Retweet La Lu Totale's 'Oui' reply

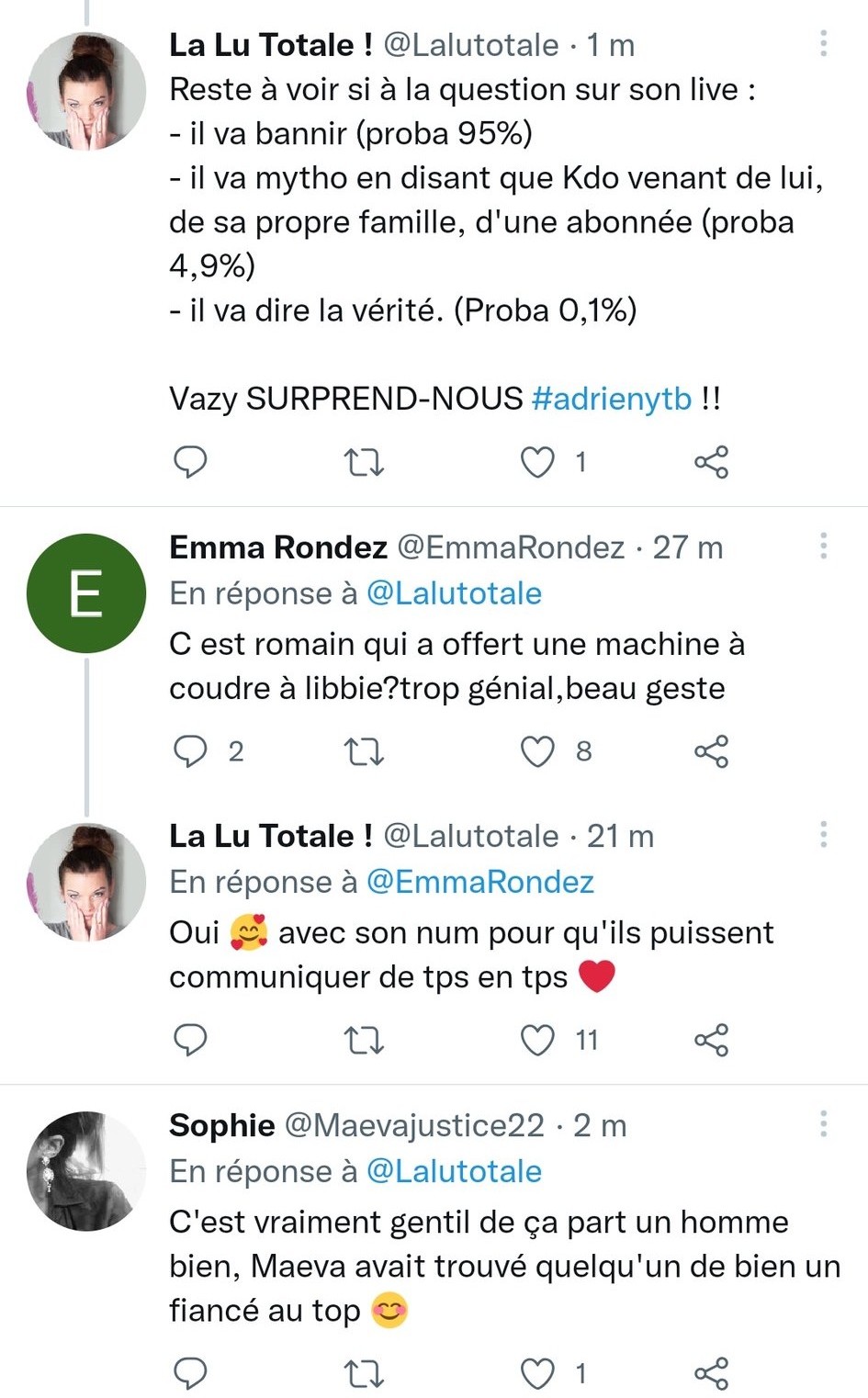(363, 1040)
